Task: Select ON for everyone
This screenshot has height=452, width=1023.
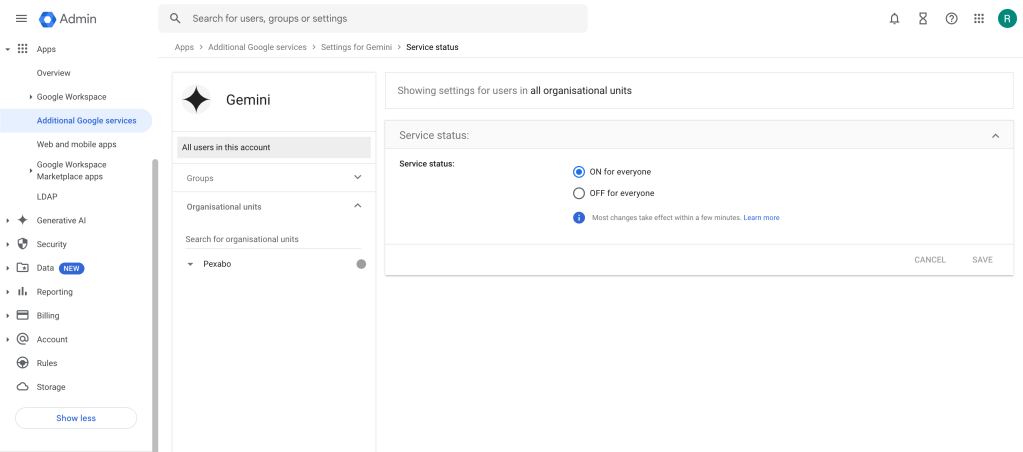Action: 579,172
